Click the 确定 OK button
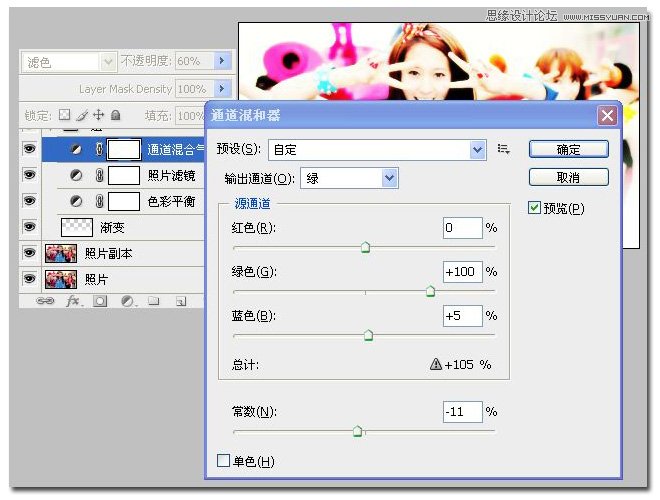The image size is (660, 500). click(568, 149)
